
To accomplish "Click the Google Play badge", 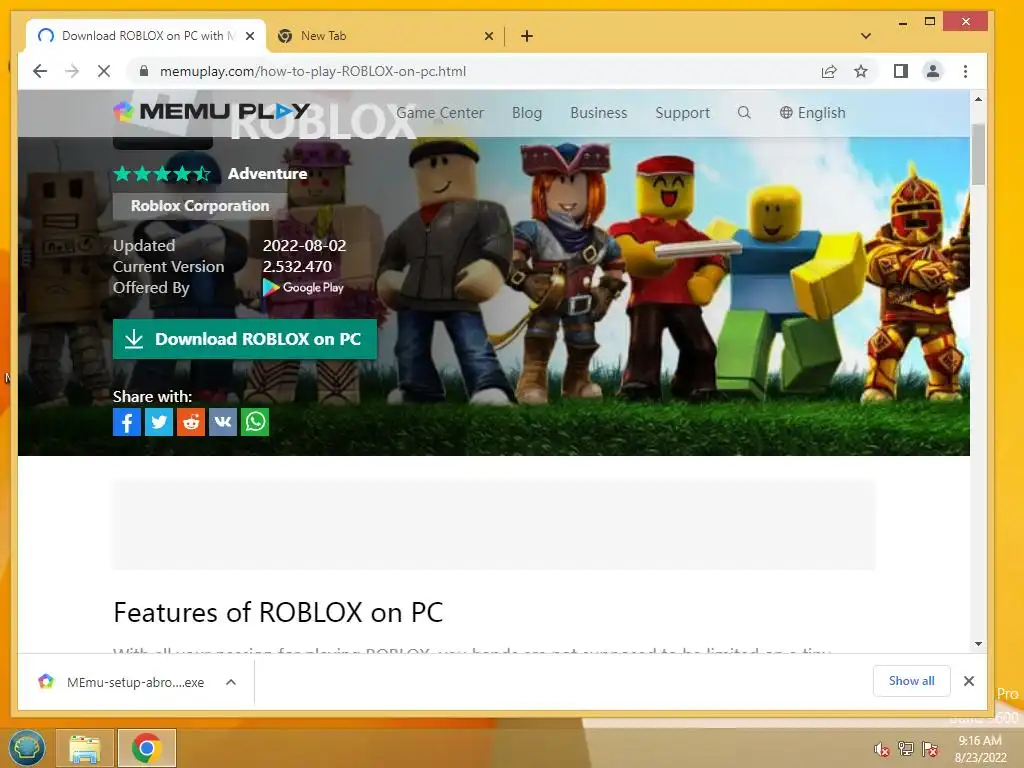I will (x=303, y=287).
